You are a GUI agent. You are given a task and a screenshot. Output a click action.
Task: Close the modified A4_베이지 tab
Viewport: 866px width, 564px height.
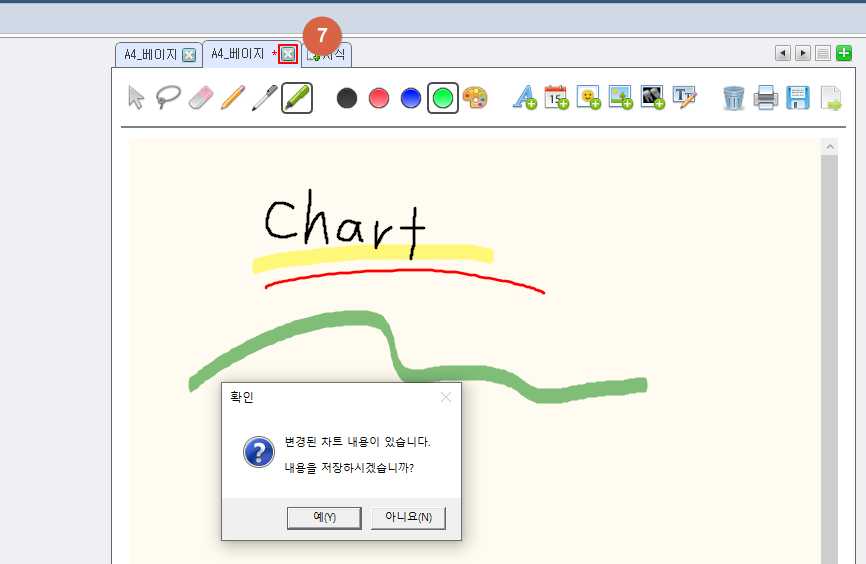288,54
